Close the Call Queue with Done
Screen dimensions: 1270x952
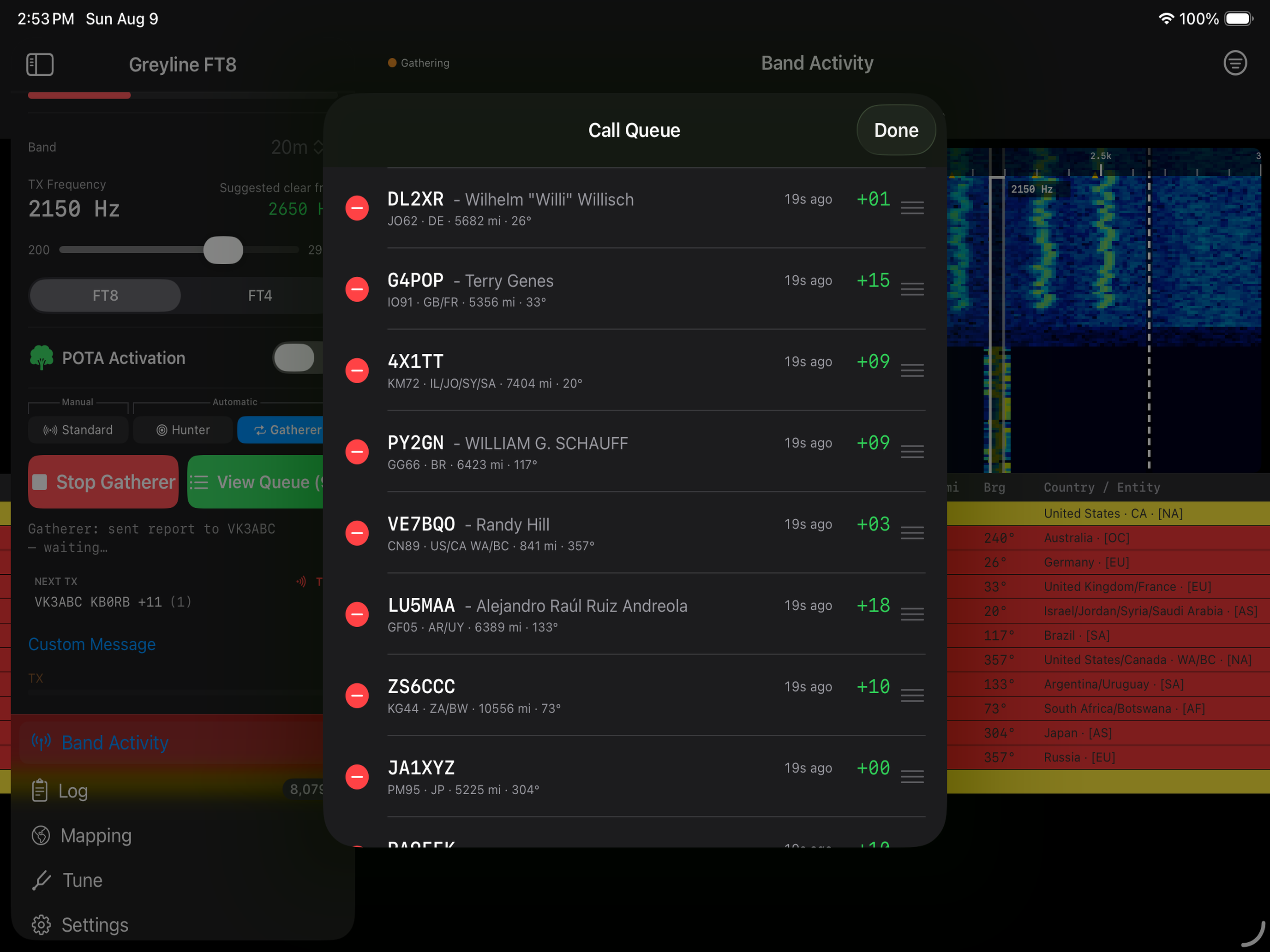[896, 130]
